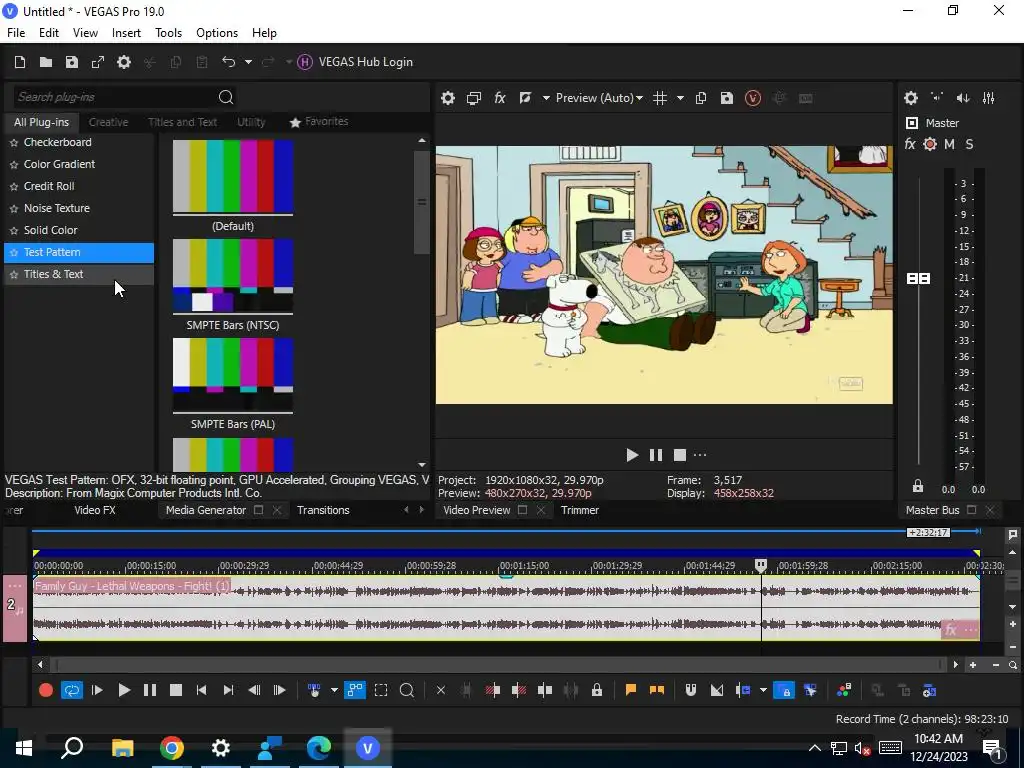Open a project using the folder icon
This screenshot has width=1024, height=768.
coord(46,62)
